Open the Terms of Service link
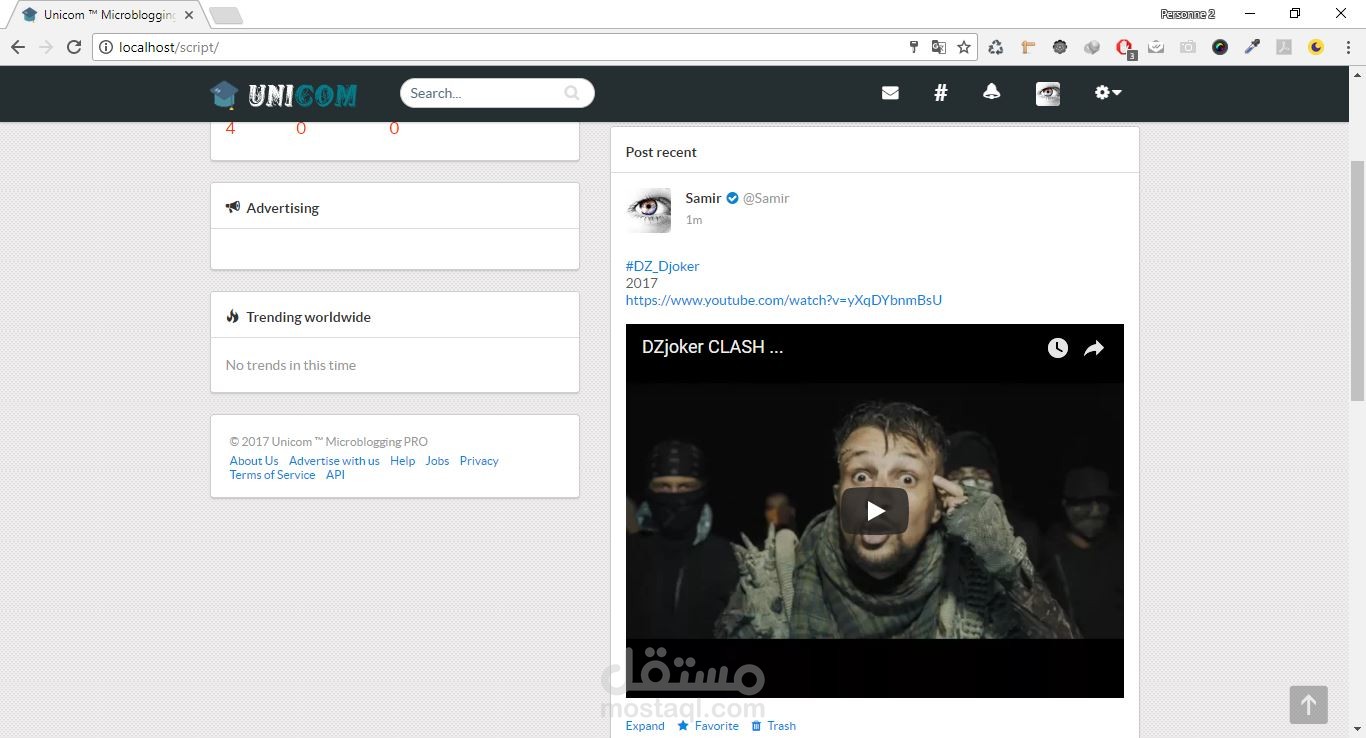This screenshot has width=1366, height=738. point(272,475)
